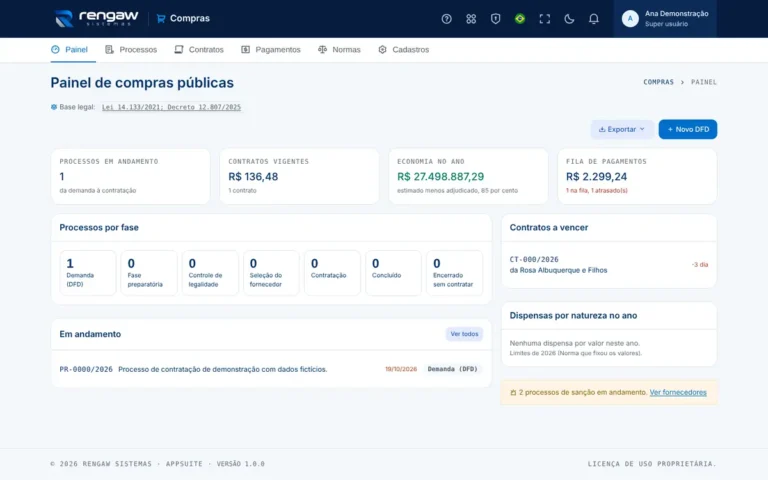Select the Fase preparatória phase tile
The image size is (768, 480).
pos(149,273)
